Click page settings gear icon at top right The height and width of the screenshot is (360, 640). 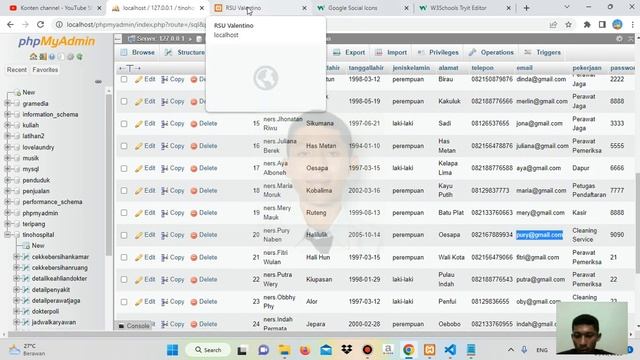click(x=619, y=38)
